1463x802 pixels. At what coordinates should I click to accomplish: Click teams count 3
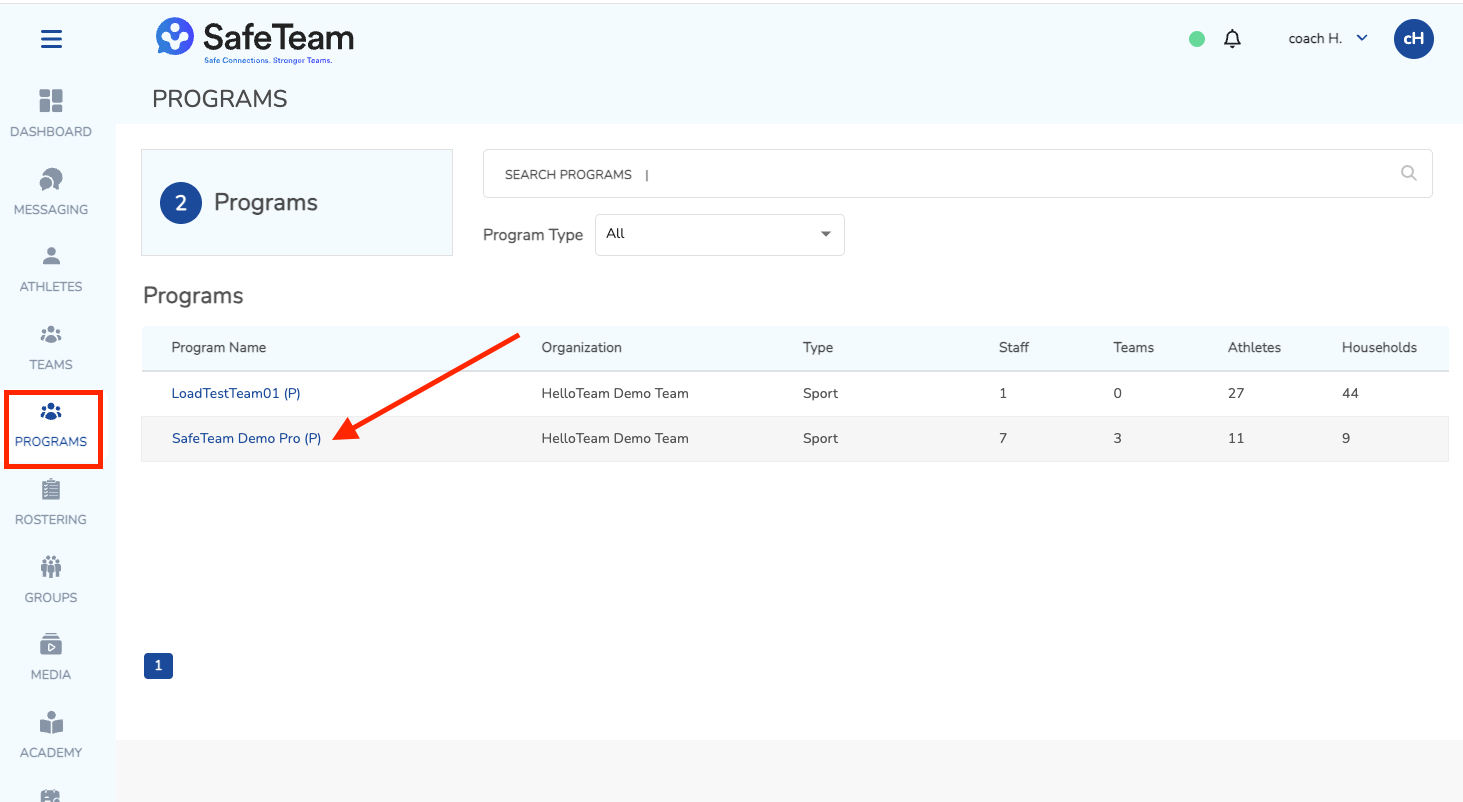(1118, 438)
